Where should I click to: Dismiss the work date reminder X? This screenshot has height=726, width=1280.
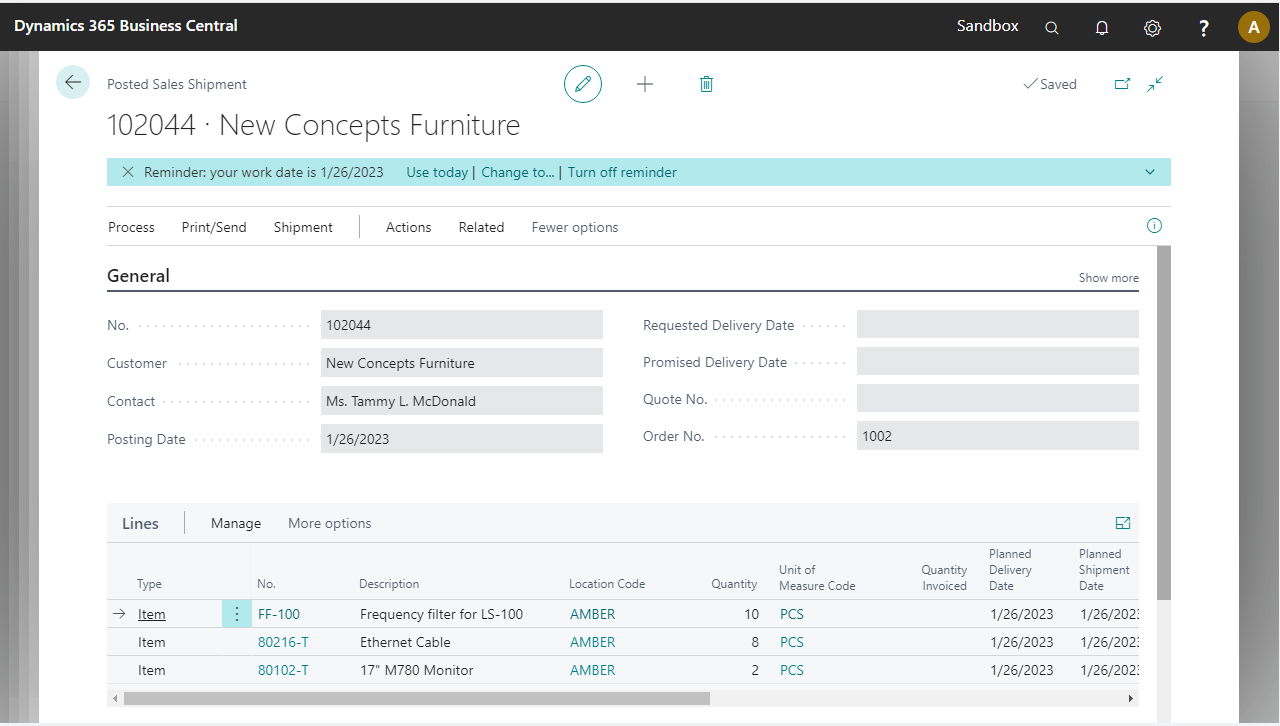pos(128,172)
